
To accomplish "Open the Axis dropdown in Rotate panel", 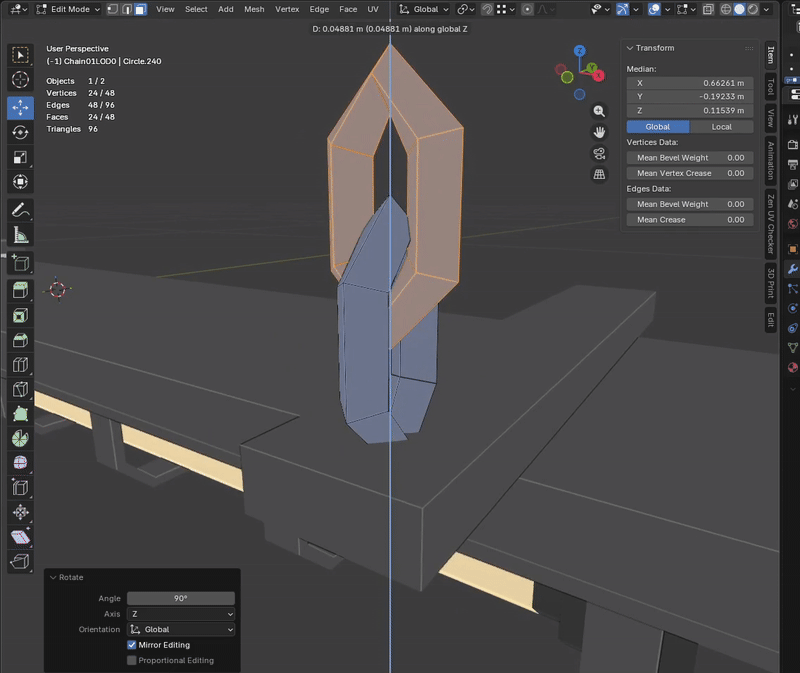I will (181, 614).
